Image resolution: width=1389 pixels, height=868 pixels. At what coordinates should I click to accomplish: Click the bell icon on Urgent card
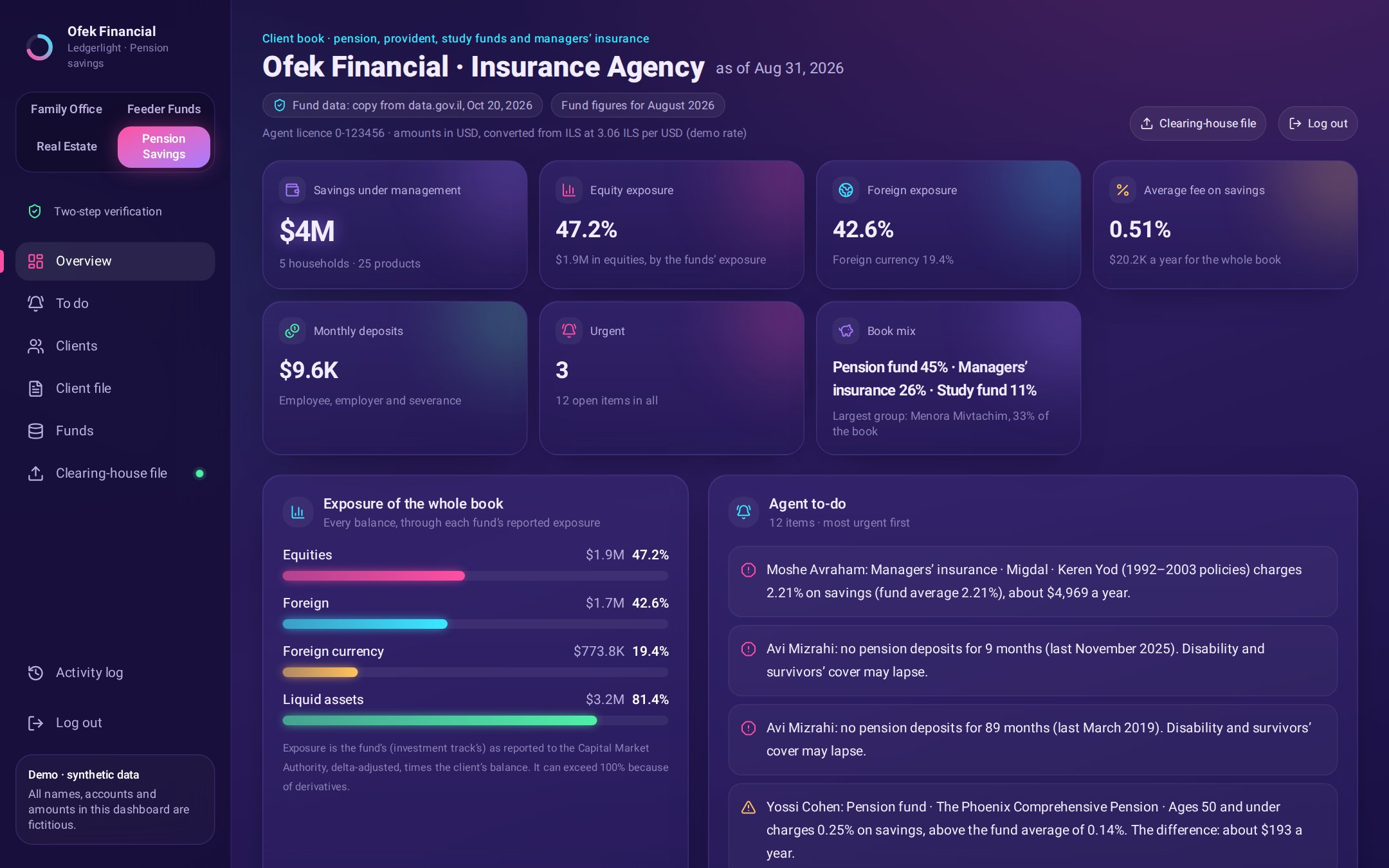569,330
